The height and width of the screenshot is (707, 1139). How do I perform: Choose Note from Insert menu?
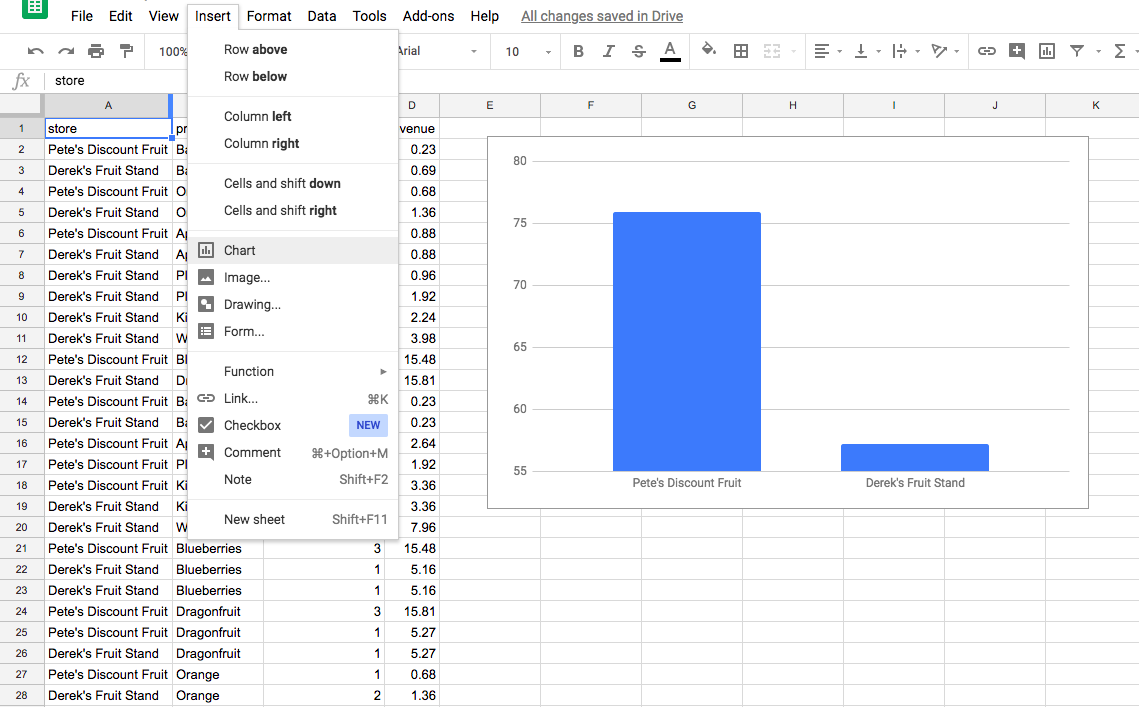(x=293, y=479)
